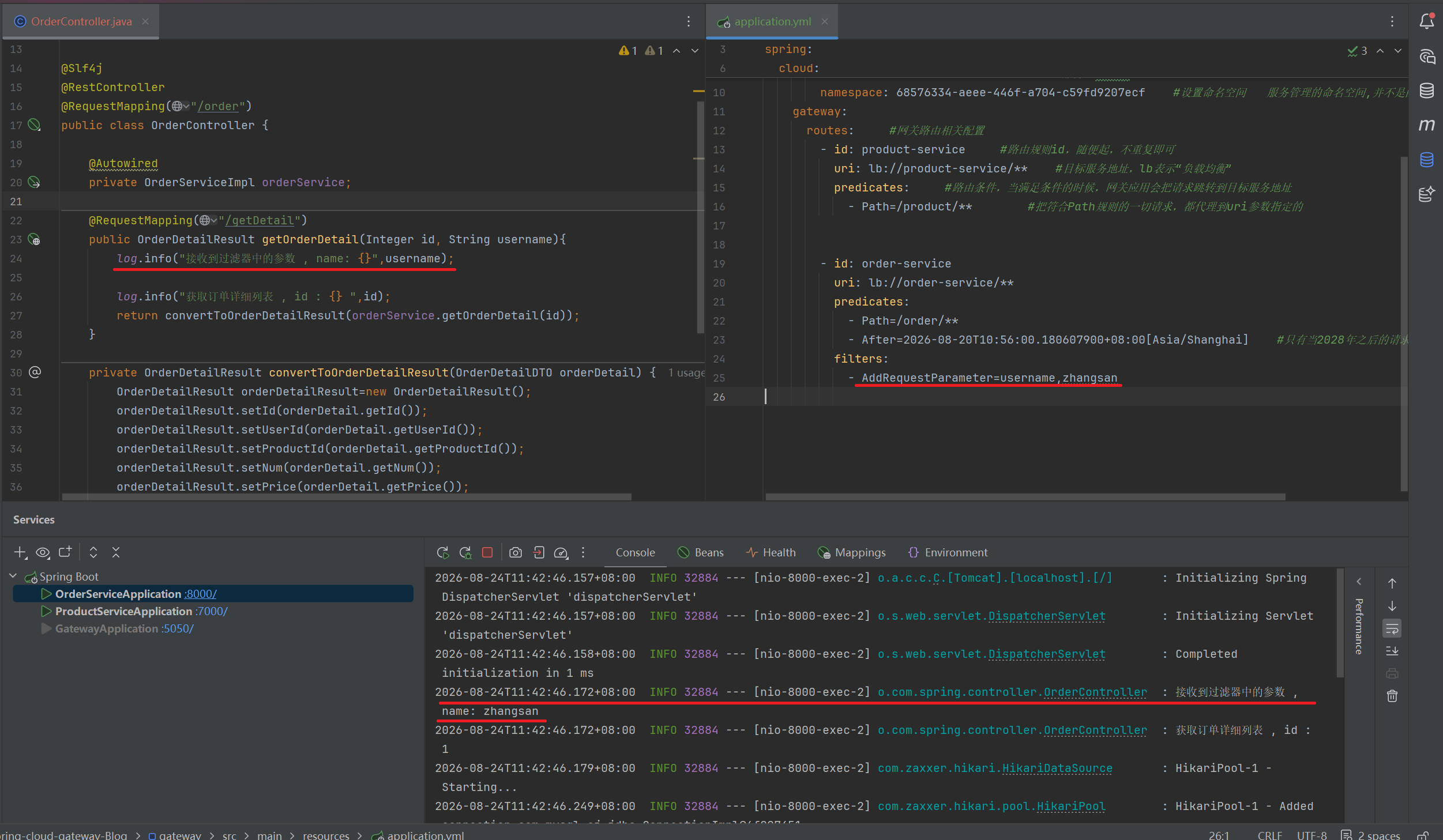Switch to the Health tab

[x=771, y=552]
